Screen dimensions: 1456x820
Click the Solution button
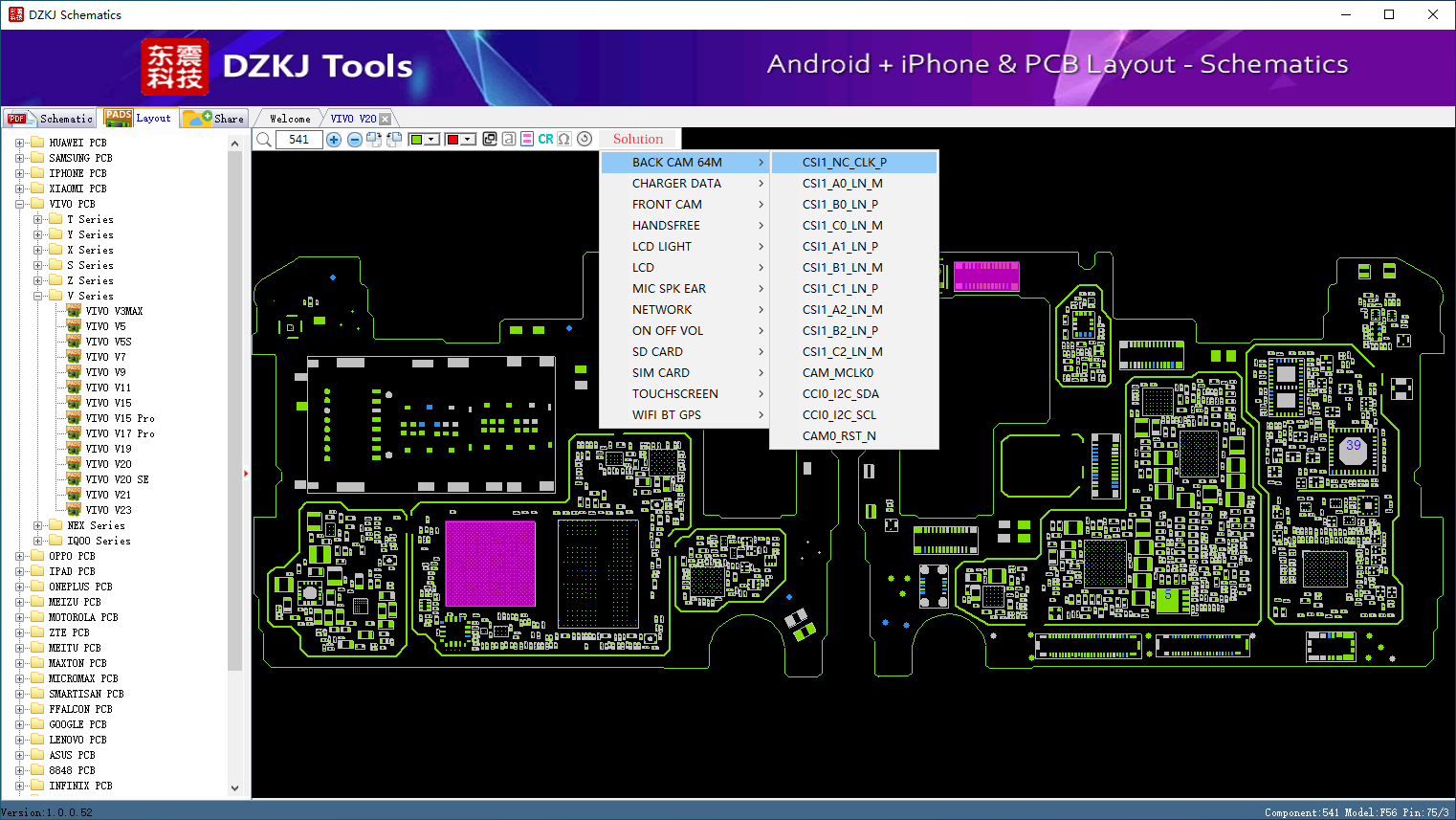(638, 139)
